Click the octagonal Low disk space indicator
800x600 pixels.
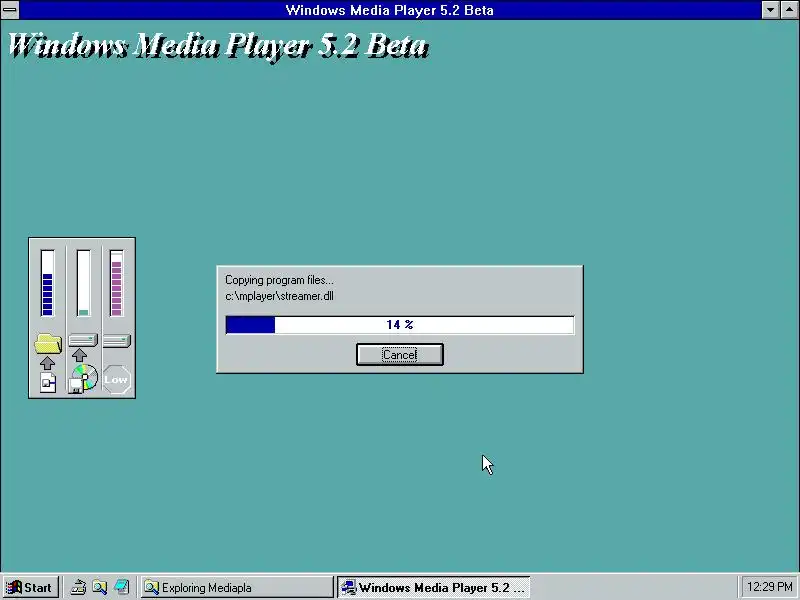(117, 380)
